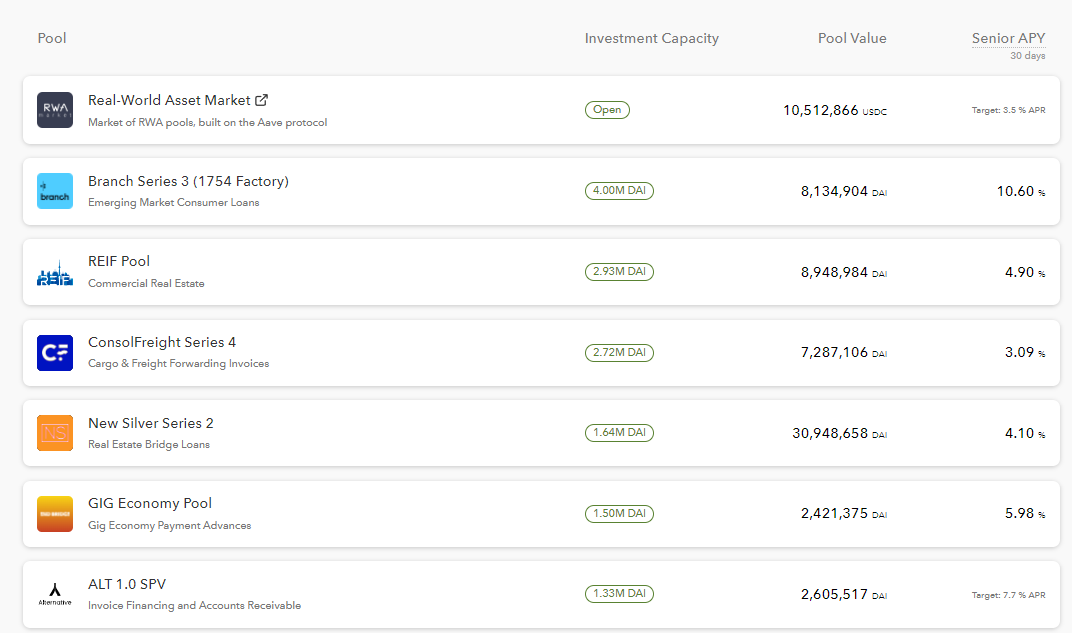Click the 2,605,517 DAI pool value
This screenshot has height=633, width=1072.
pyautogui.click(x=844, y=595)
